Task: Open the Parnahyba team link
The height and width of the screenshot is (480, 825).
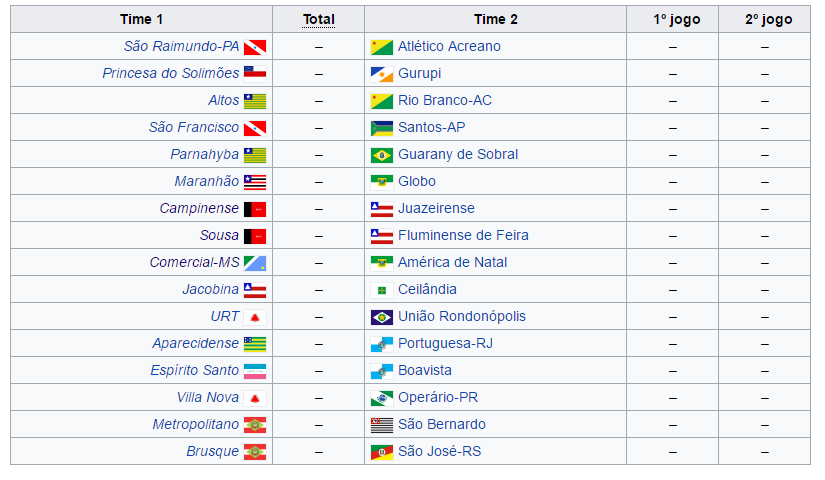Action: pyautogui.click(x=204, y=155)
